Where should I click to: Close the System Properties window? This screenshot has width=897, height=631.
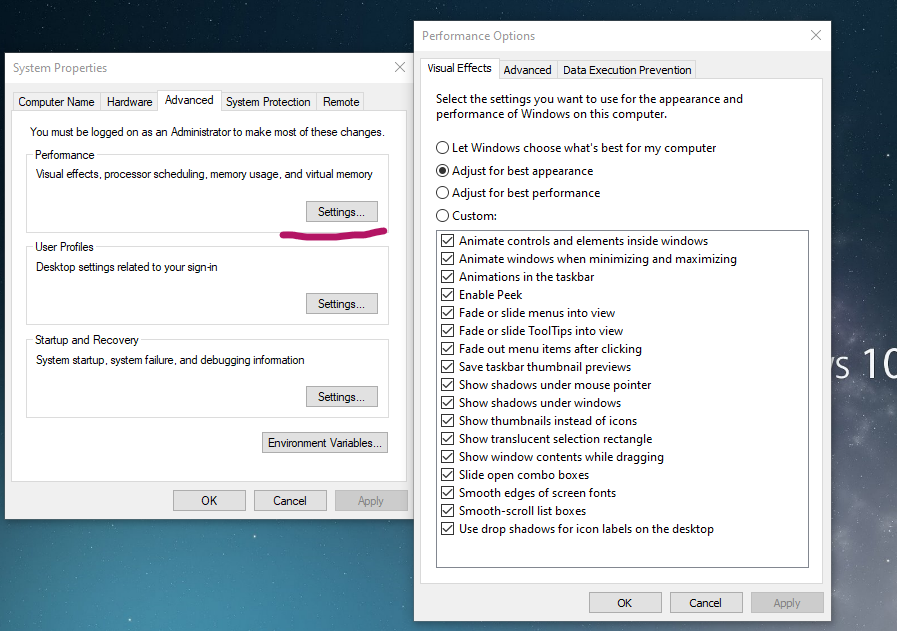400,68
